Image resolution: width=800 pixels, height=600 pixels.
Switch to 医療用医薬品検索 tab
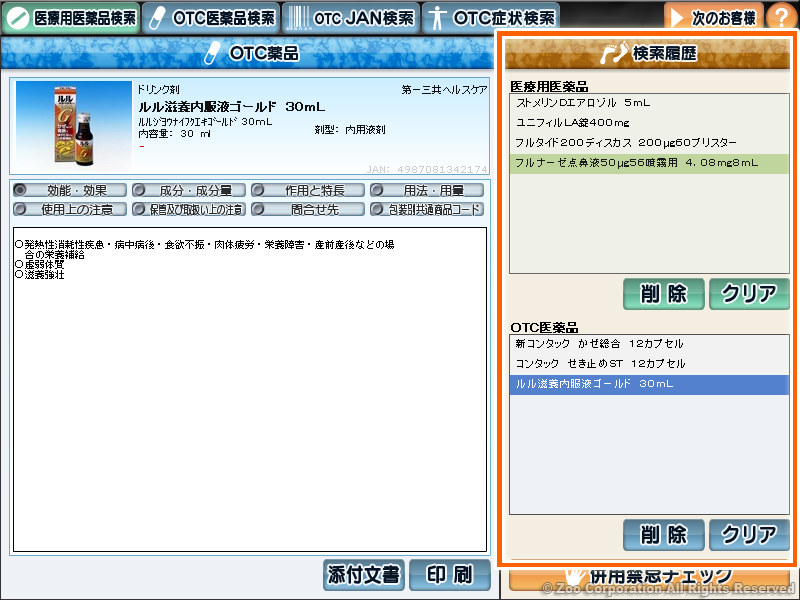71,18
